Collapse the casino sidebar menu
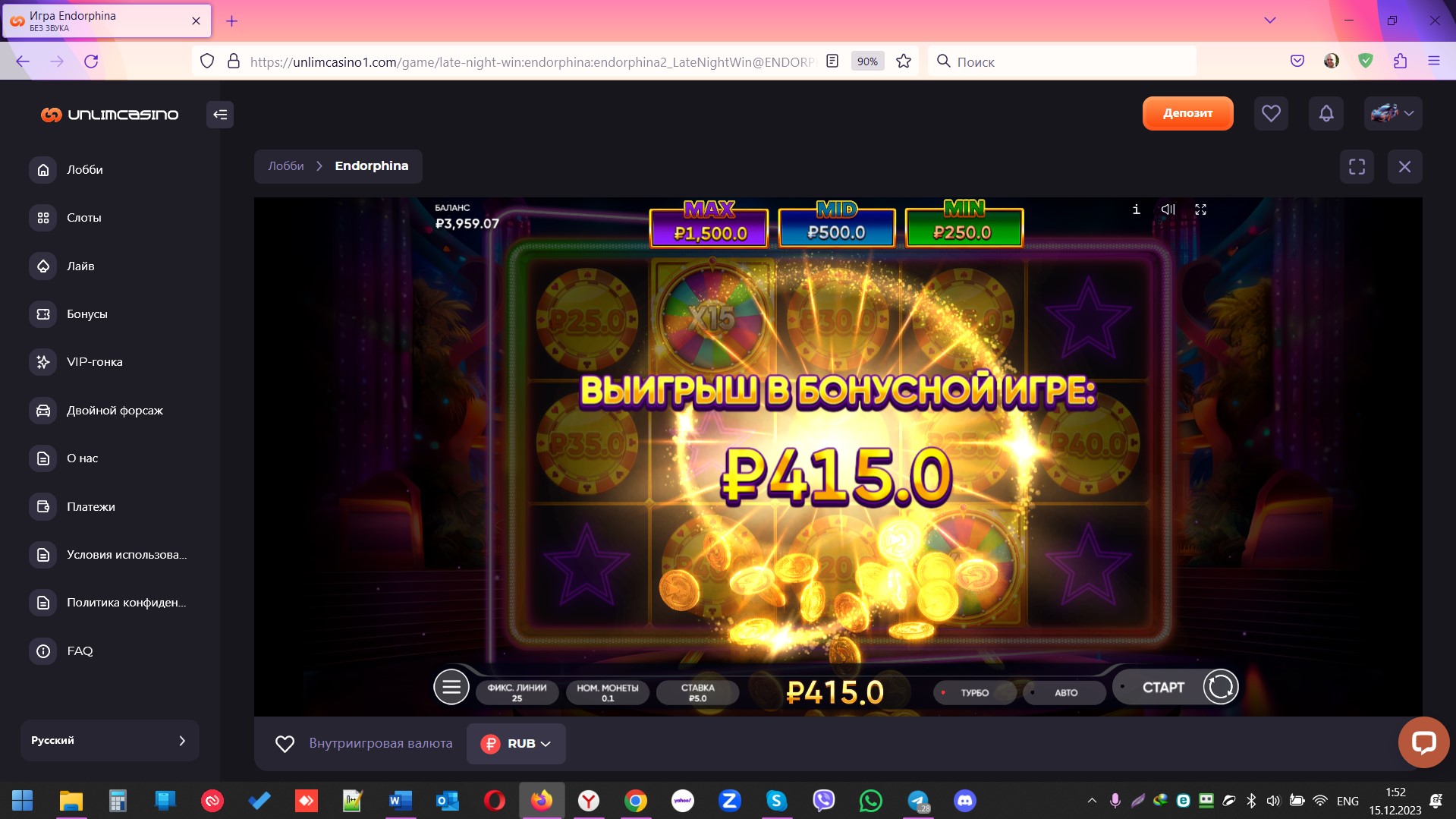This screenshot has width=1456, height=819. click(x=220, y=115)
